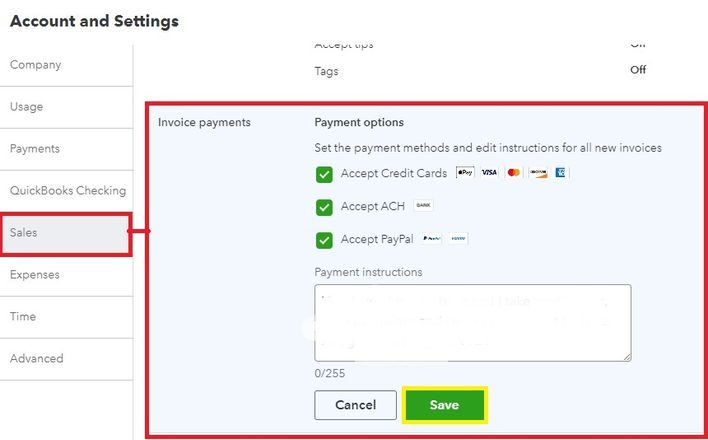The image size is (708, 440).
Task: Select the Expenses tab in sidebar
Action: [x=35, y=275]
